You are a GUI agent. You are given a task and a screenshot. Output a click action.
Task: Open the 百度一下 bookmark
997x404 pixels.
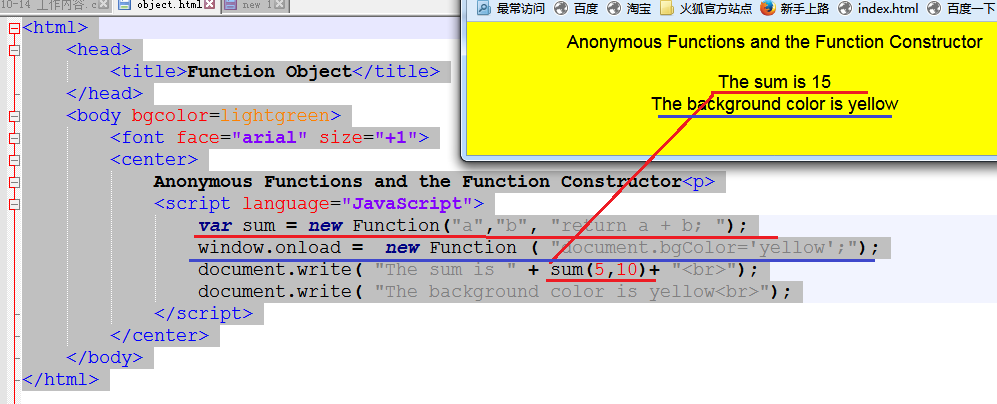(961, 8)
